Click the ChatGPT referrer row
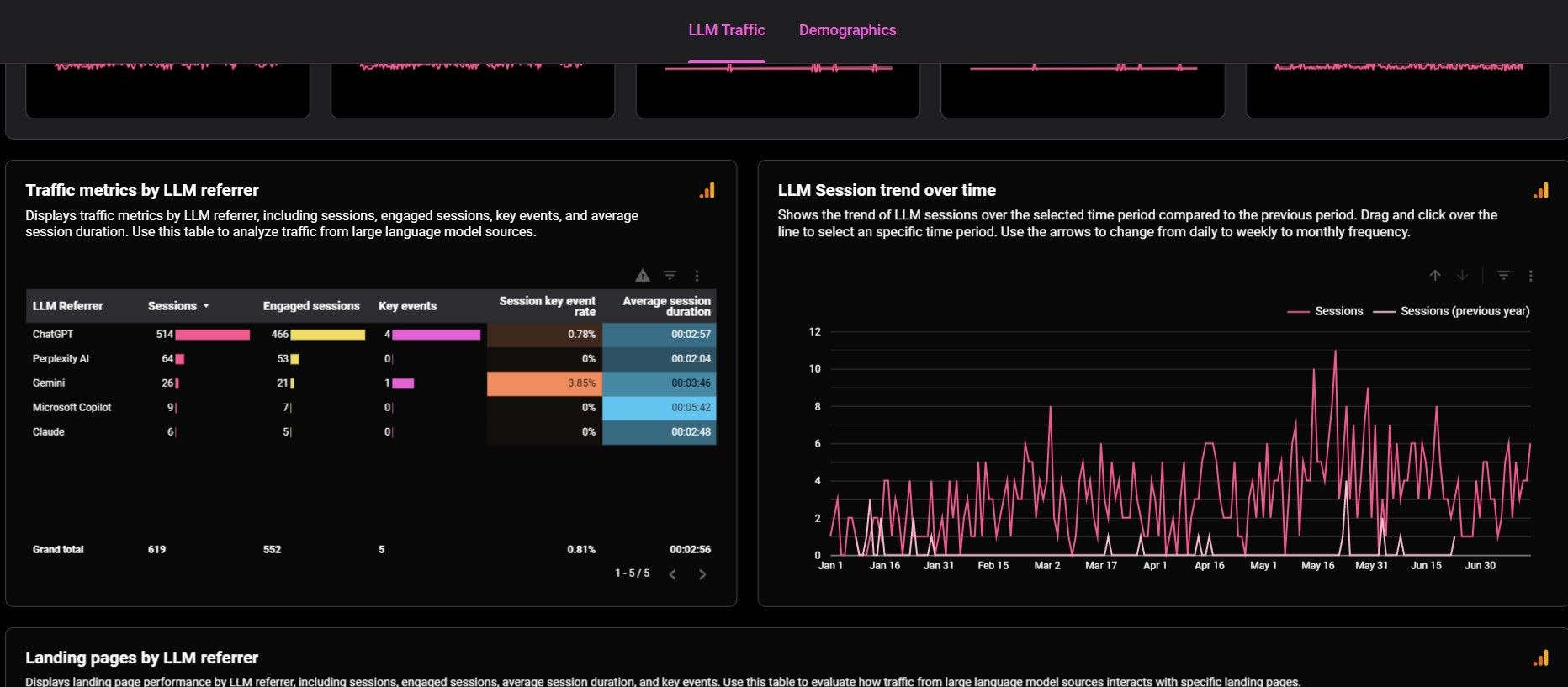 pos(53,335)
